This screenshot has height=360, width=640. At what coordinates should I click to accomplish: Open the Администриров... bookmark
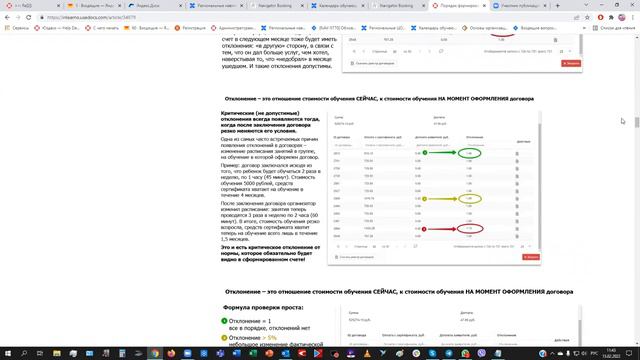[233, 28]
